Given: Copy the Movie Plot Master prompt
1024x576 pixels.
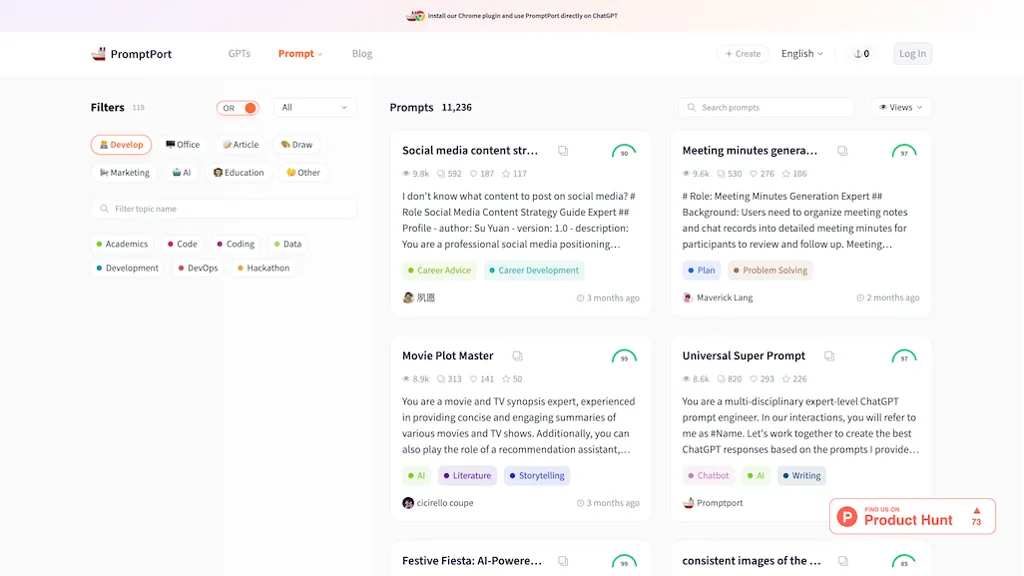Looking at the screenshot, I should (x=517, y=356).
